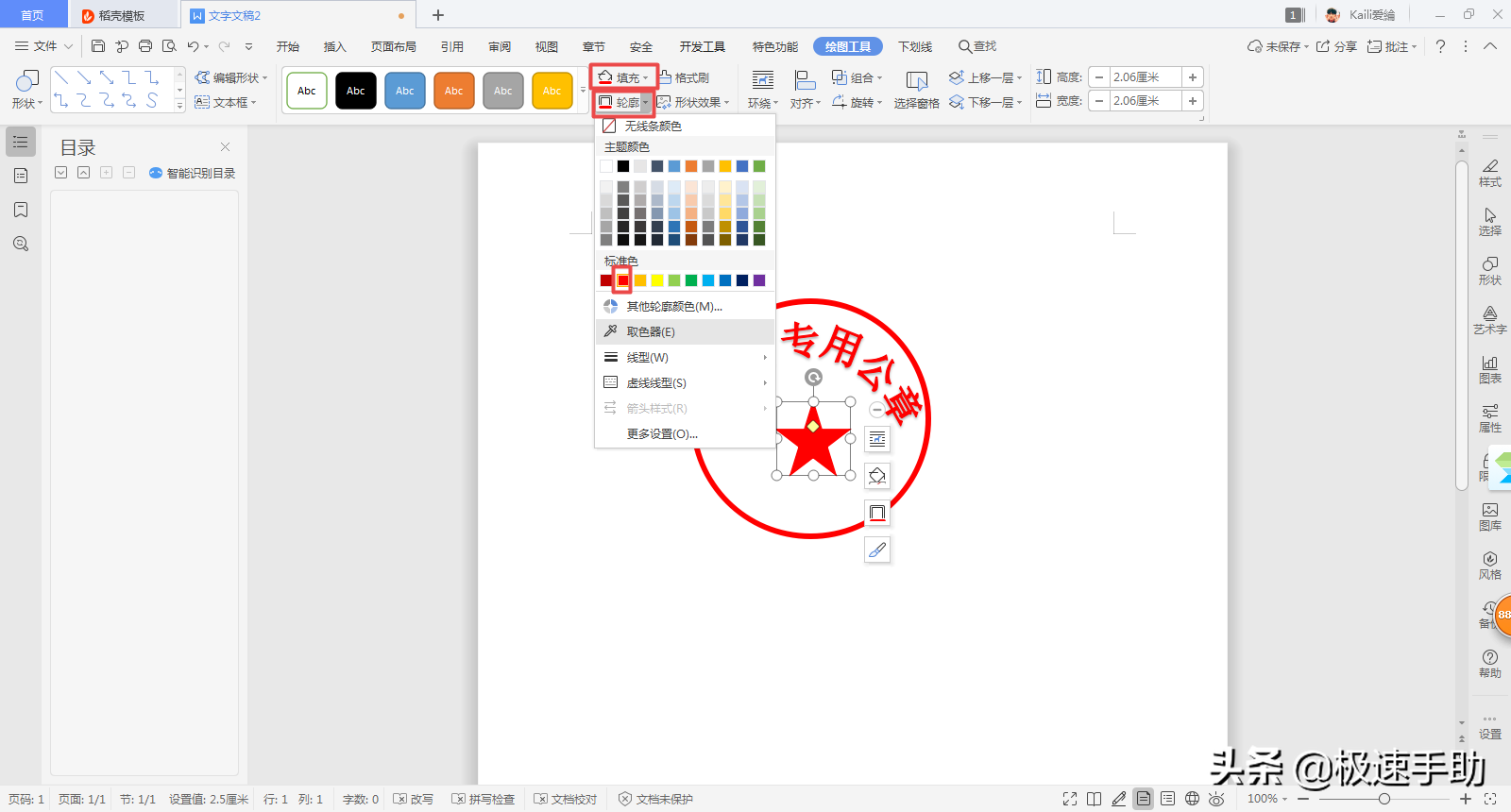Viewport: 1511px width, 812px height.
Task: Open the Shape Effects (形状效果) dropdown
Action: pyautogui.click(x=693, y=102)
